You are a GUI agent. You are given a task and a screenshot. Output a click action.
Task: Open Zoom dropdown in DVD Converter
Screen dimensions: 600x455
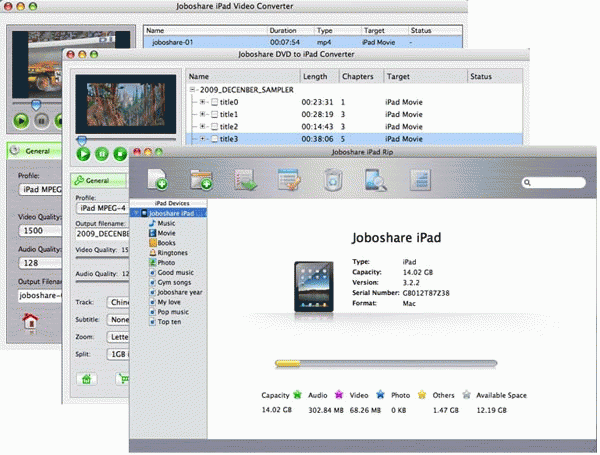pyautogui.click(x=118, y=337)
